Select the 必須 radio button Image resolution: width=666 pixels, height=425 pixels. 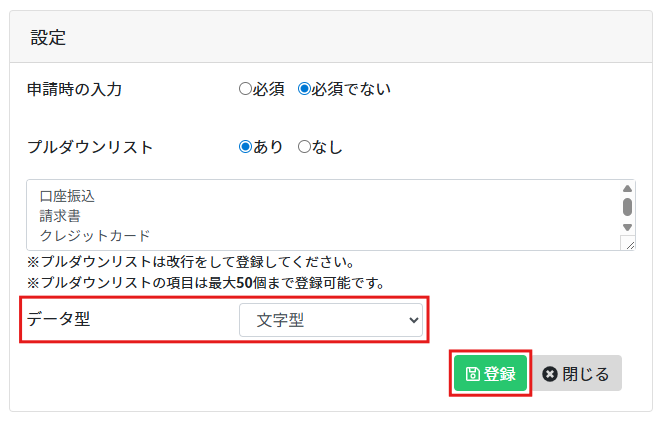click(x=245, y=89)
